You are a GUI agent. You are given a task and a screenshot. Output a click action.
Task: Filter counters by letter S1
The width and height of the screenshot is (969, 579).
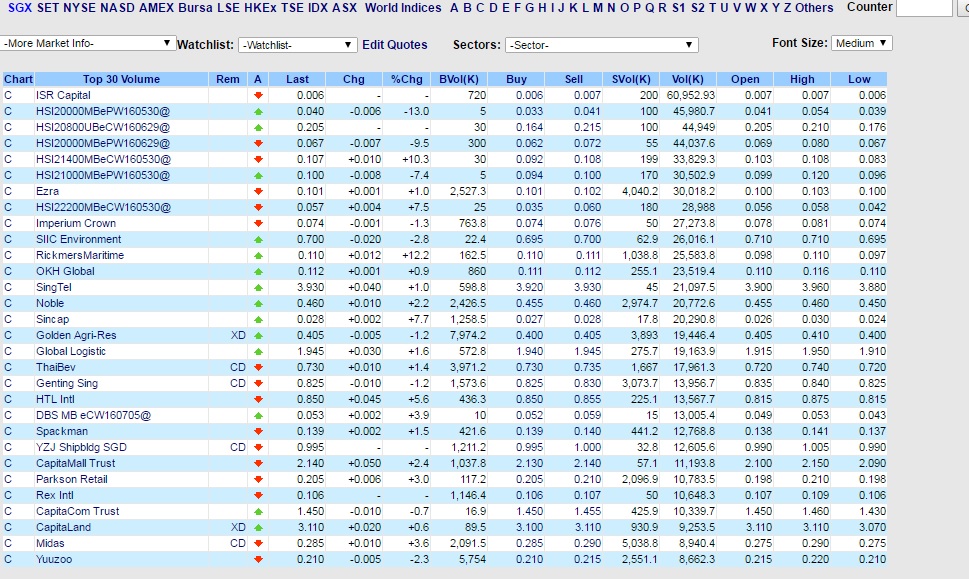pyautogui.click(x=679, y=8)
